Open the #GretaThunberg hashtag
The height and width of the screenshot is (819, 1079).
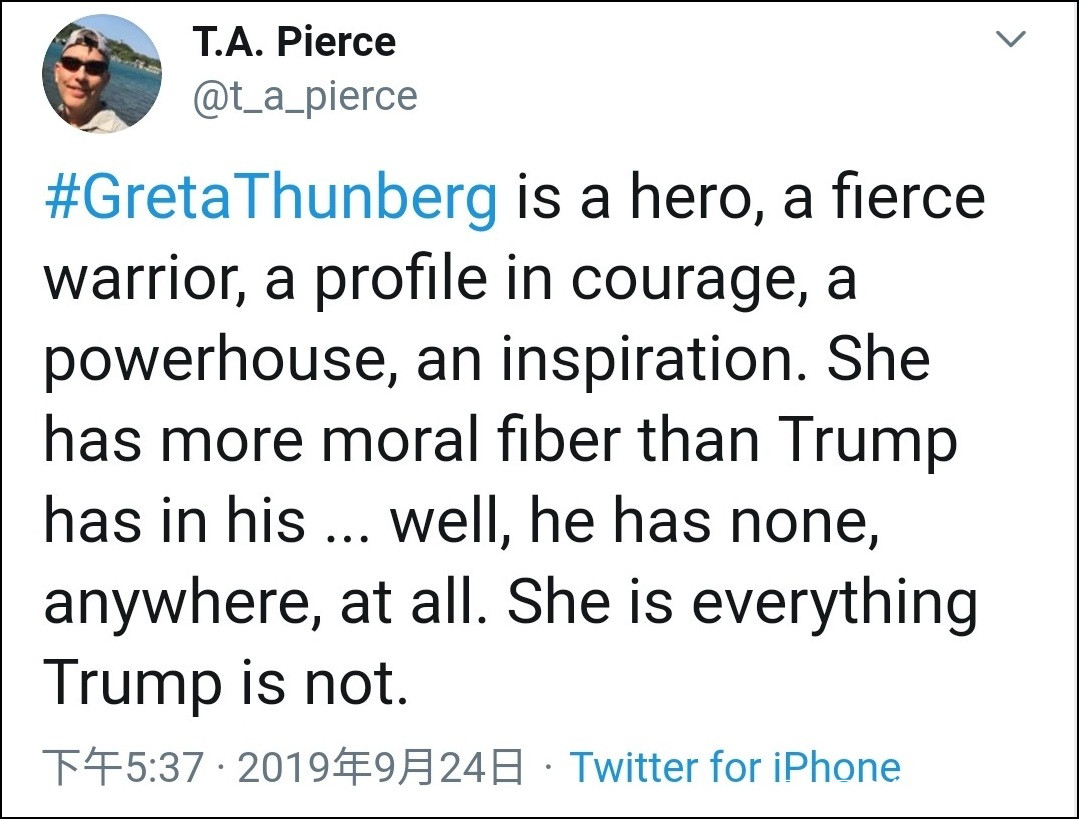pos(271,198)
